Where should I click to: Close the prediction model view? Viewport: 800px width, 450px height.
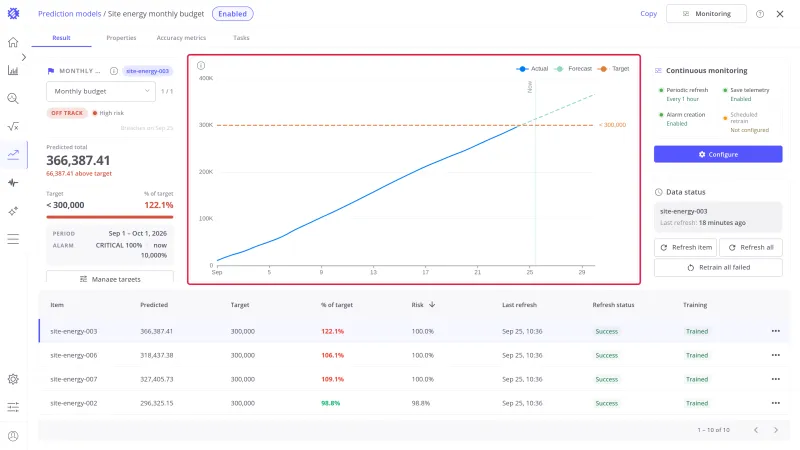780,14
